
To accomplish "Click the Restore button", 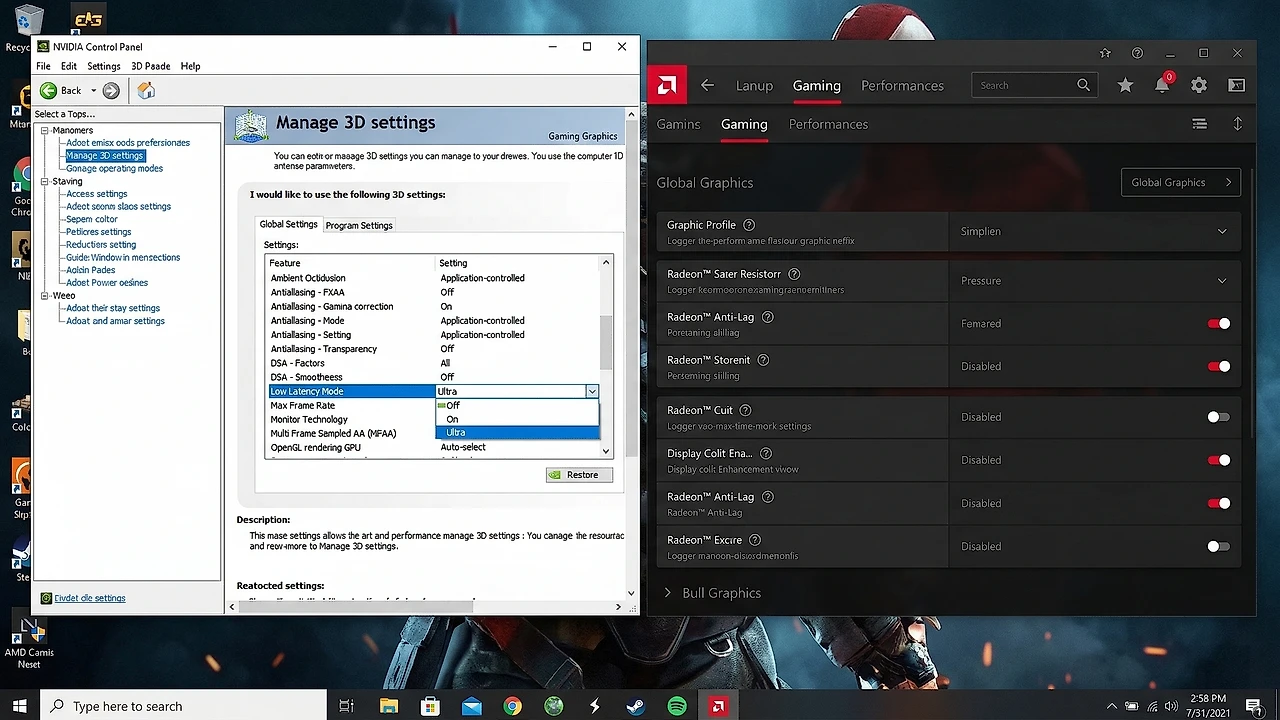I will click(x=579, y=475).
